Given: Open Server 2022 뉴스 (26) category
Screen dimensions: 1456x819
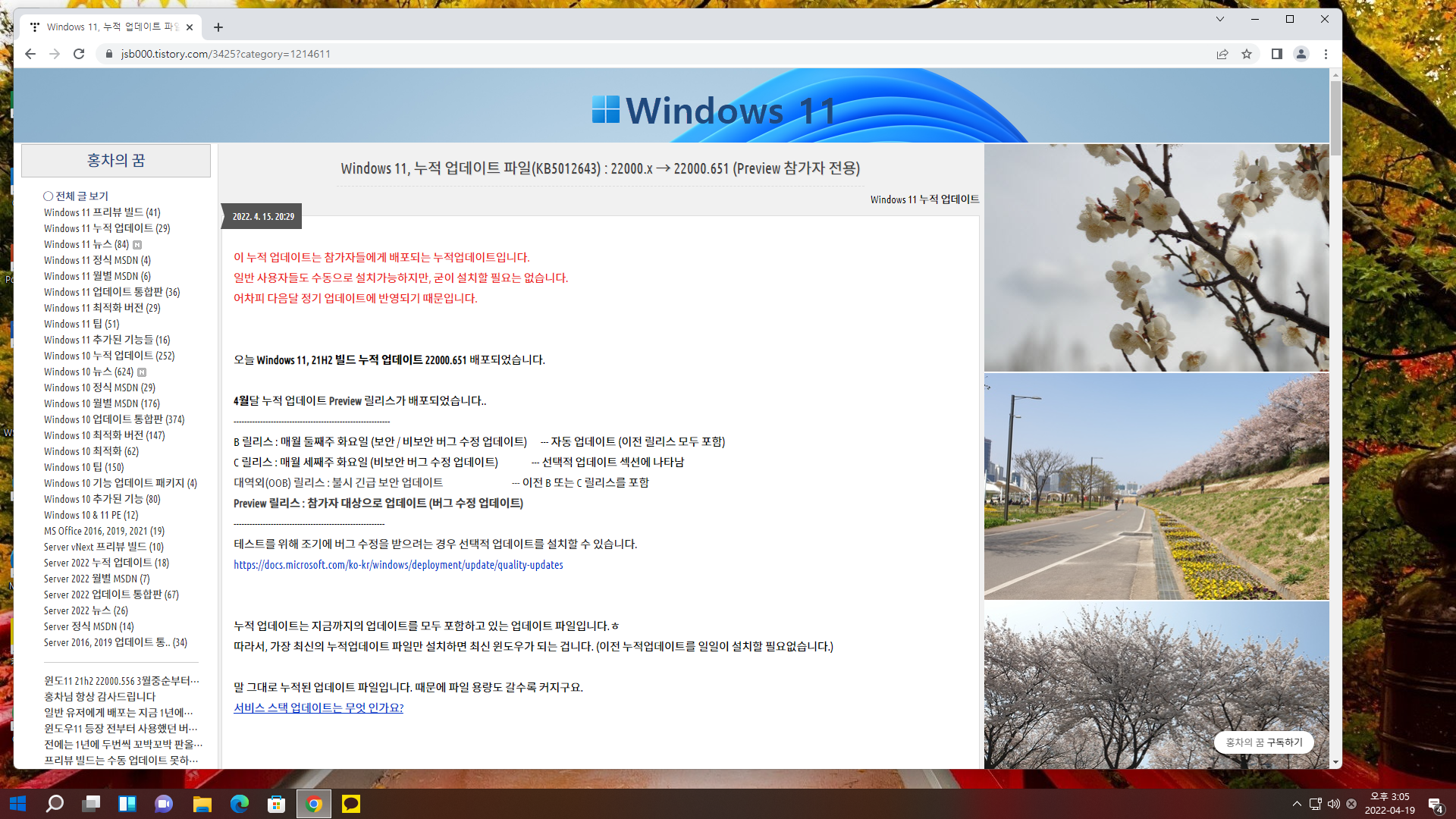Looking at the screenshot, I should pos(86,610).
